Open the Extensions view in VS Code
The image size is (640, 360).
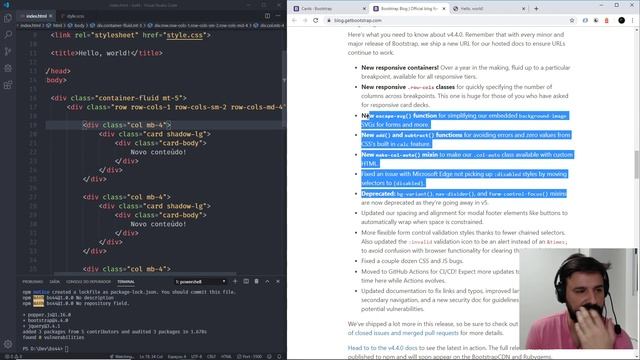click(8, 85)
